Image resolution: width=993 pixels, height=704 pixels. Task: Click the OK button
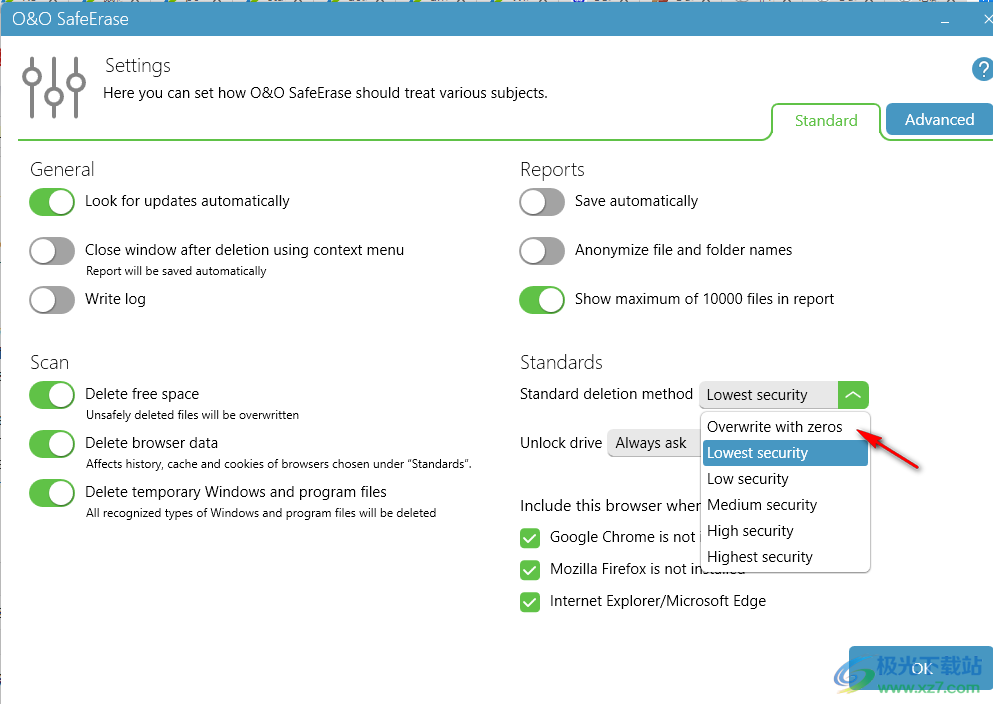[921, 669]
